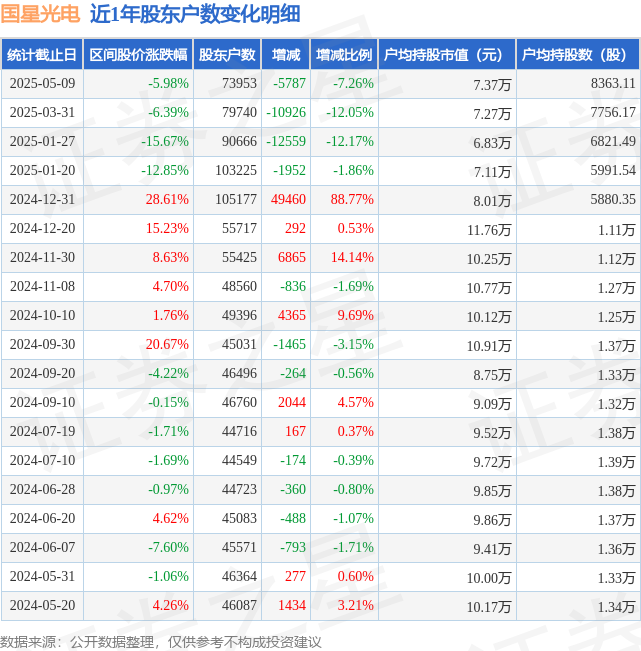The width and height of the screenshot is (641, 651).
Task: Click the data source disclaimer 数据来源 text
Action: (161, 642)
